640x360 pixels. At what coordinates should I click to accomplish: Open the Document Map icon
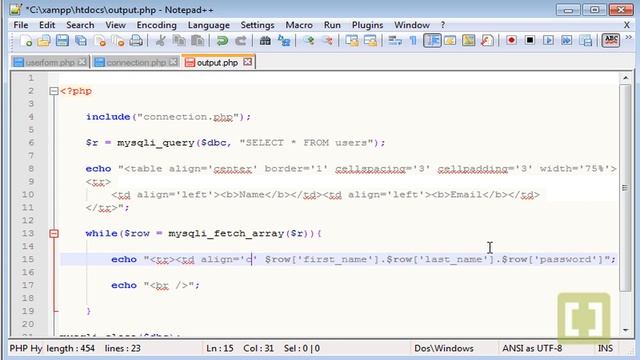click(x=469, y=40)
